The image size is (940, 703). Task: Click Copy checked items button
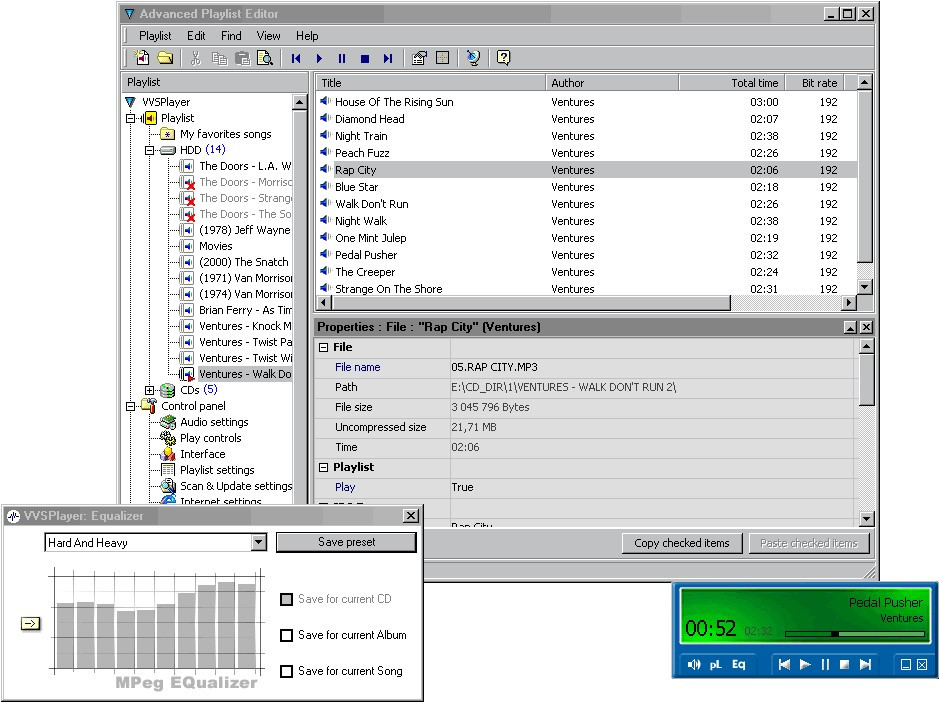[682, 543]
